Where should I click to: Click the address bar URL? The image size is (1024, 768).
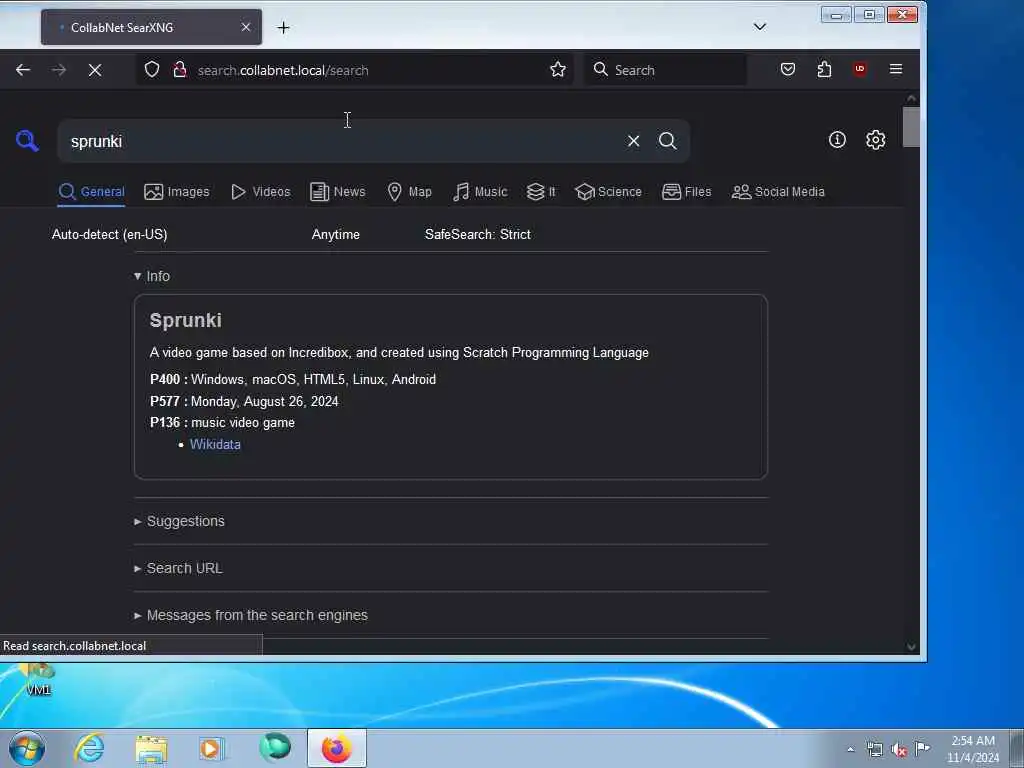[x=283, y=70]
